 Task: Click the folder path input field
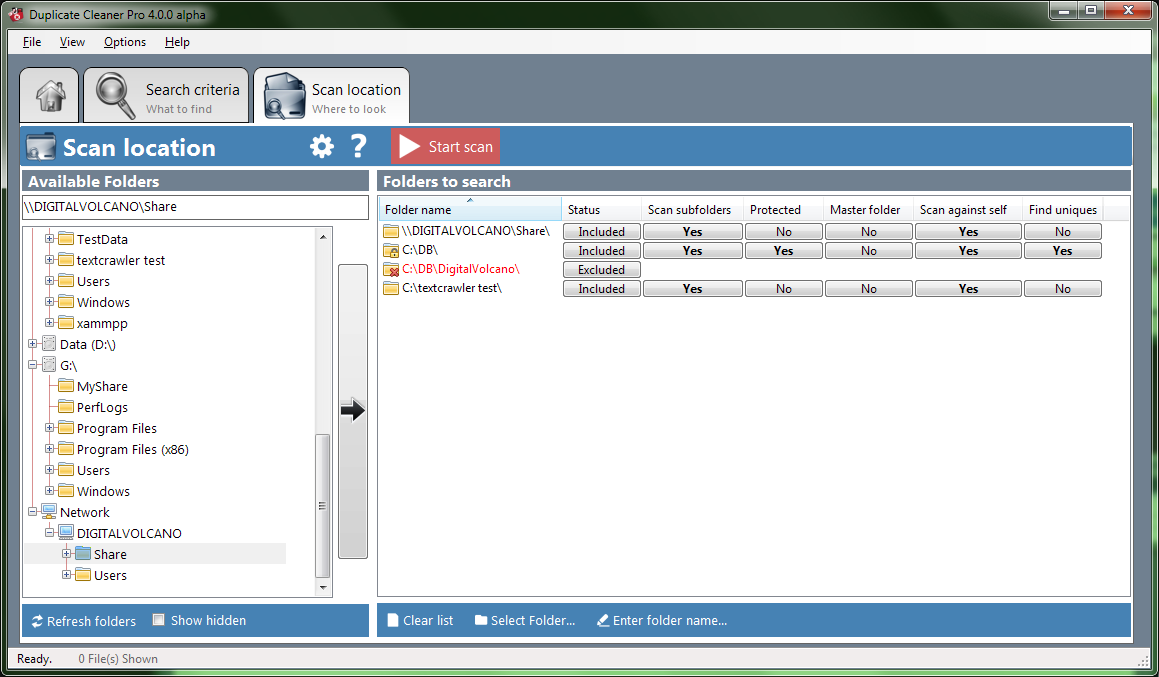195,207
